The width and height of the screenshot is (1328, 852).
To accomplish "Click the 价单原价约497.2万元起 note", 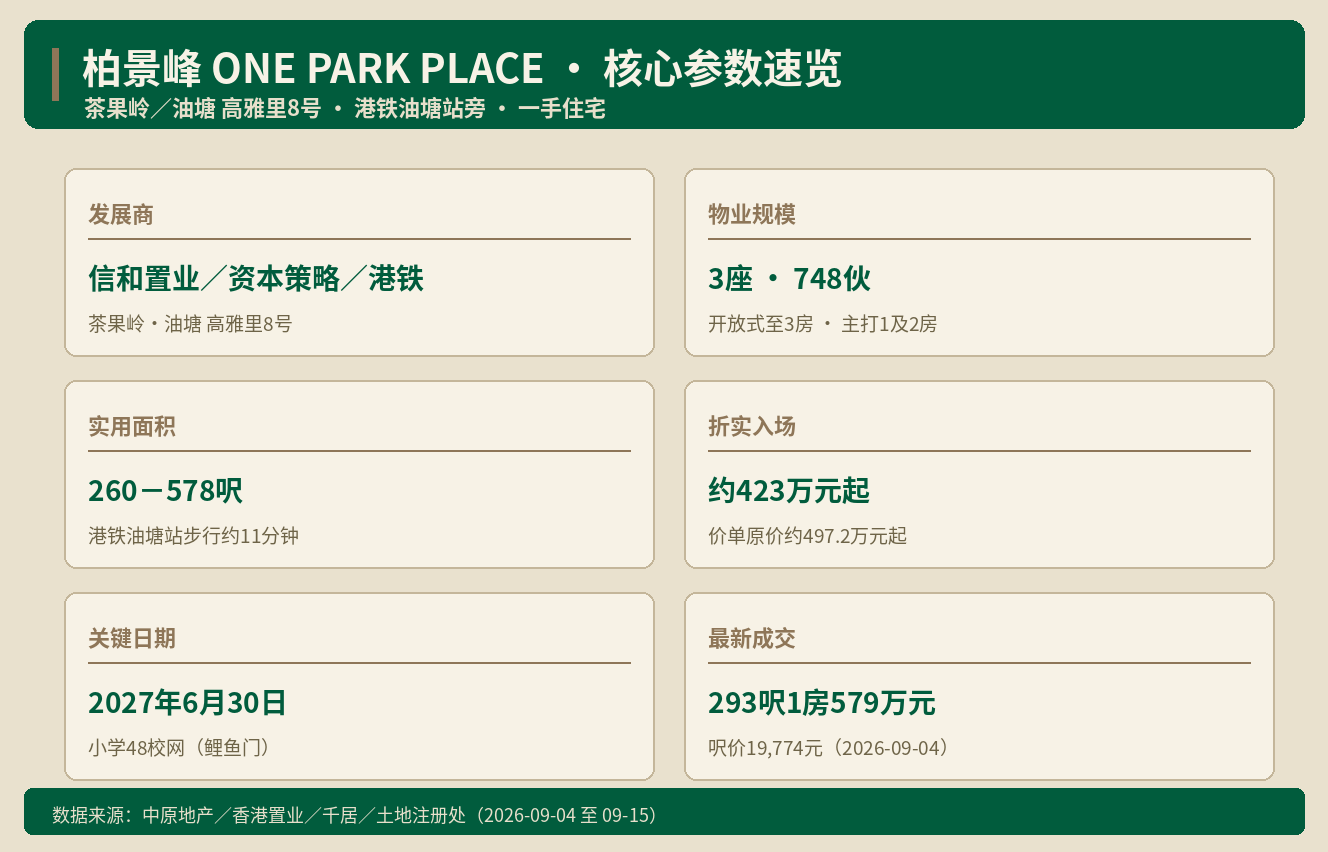I will click(807, 536).
